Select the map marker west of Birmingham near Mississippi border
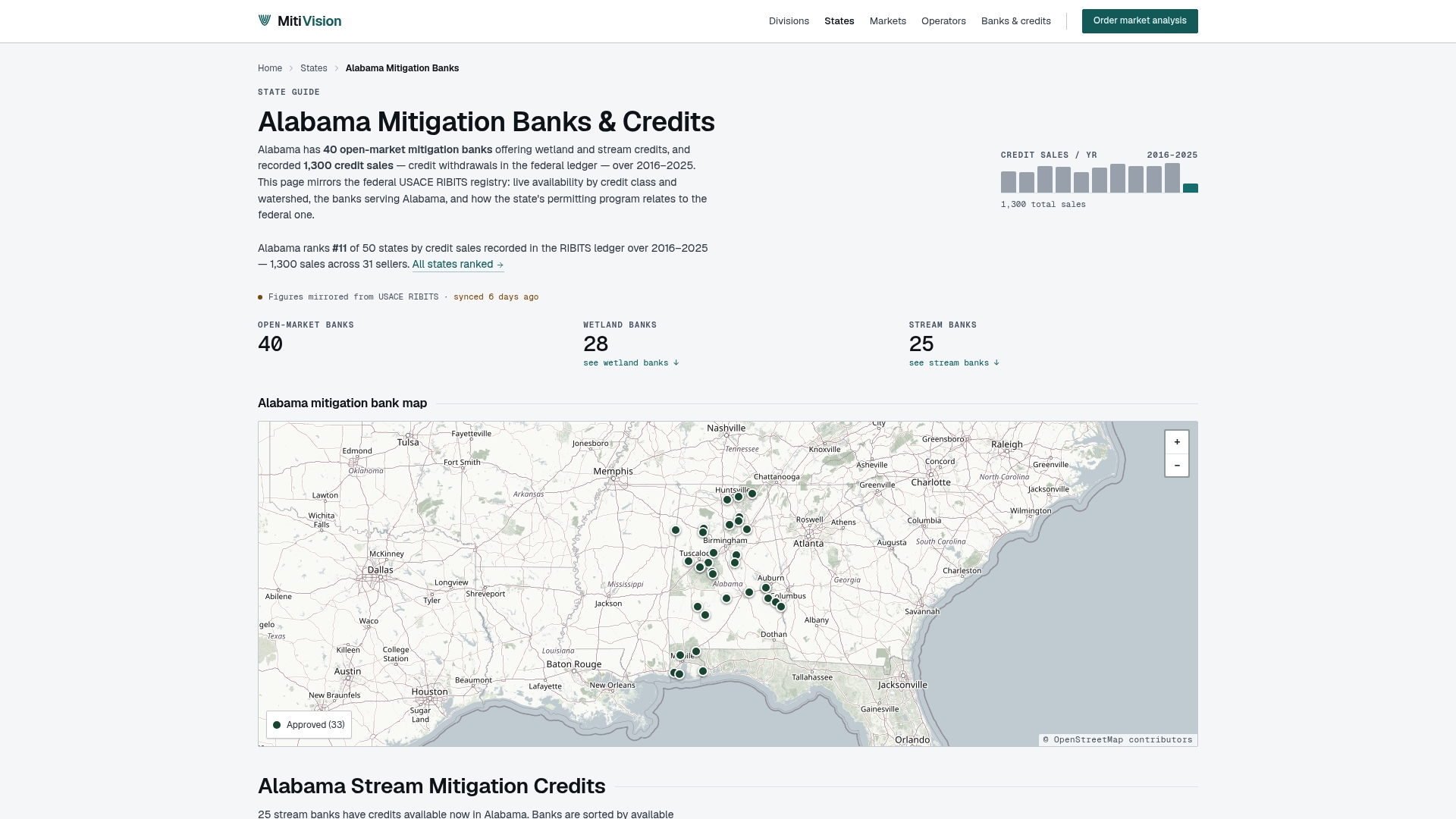 (676, 530)
